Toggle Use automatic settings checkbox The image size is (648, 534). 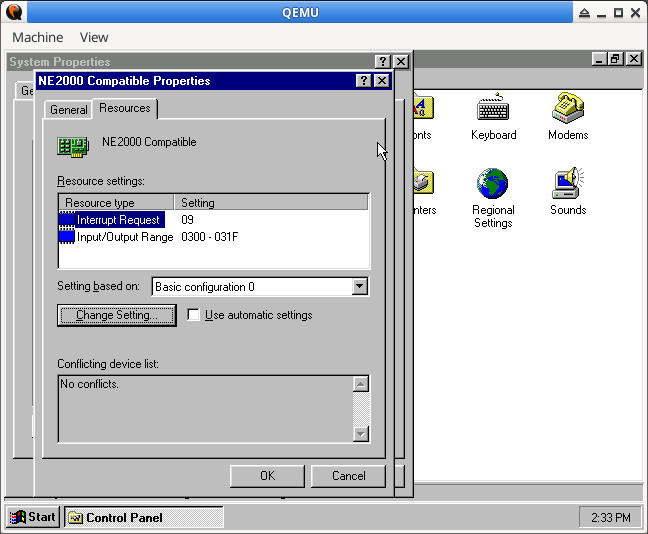point(193,315)
